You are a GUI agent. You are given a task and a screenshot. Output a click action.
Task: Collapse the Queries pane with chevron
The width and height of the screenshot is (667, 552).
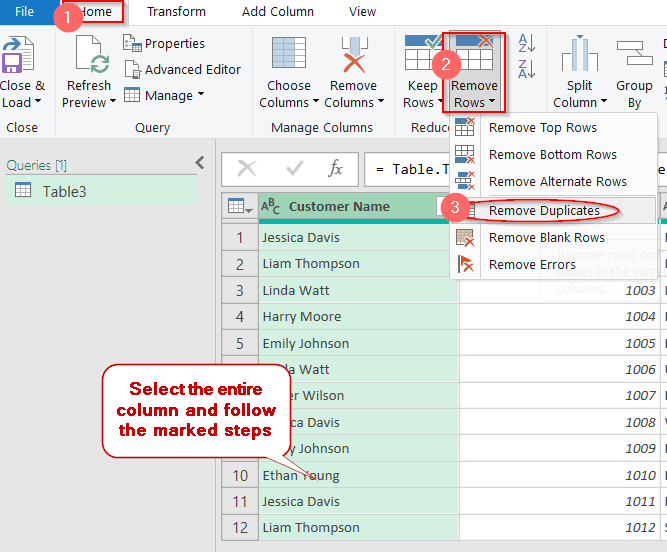pos(200,162)
